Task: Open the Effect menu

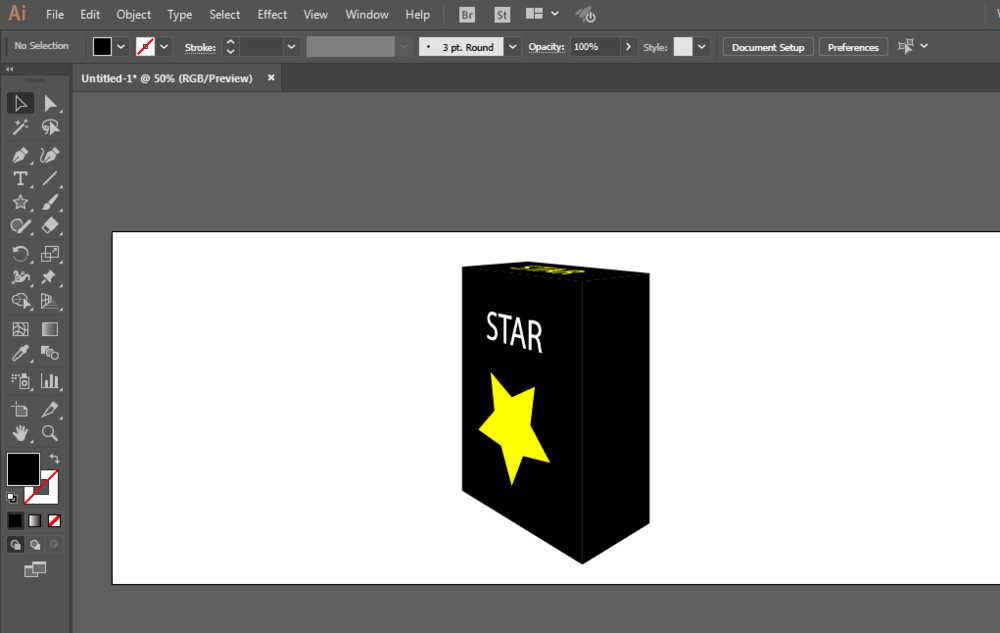Action: point(272,15)
